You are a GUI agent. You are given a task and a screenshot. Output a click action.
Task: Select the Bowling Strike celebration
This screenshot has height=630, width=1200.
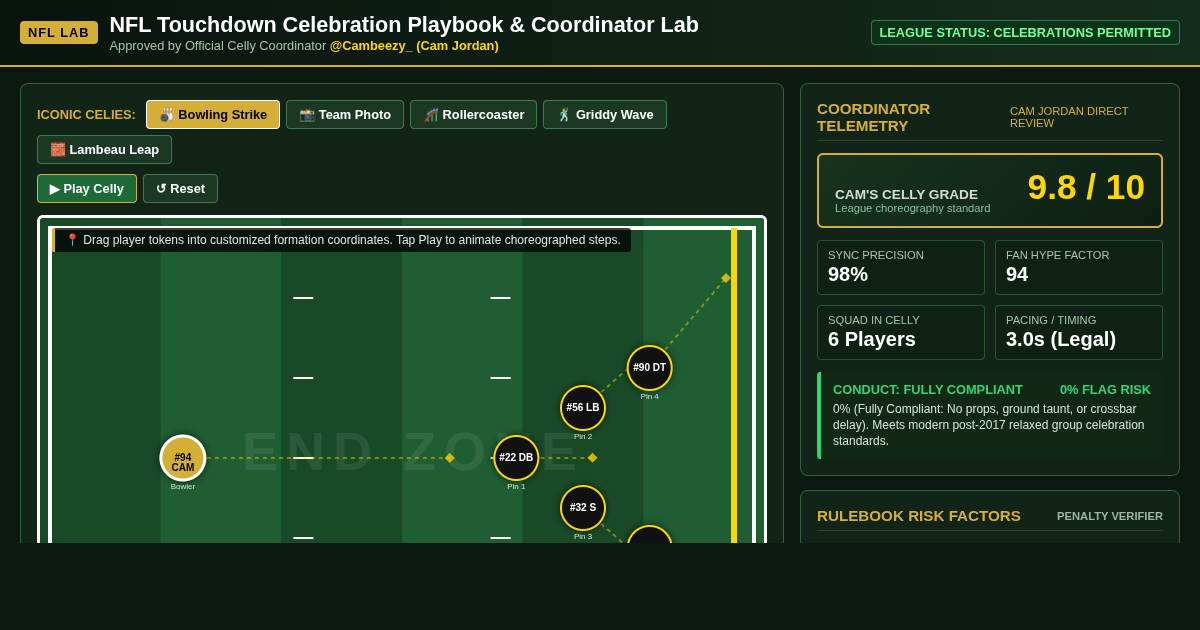213,114
